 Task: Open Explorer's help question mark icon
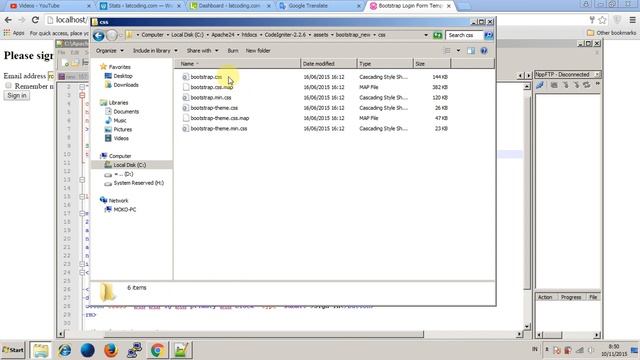[x=484, y=51]
